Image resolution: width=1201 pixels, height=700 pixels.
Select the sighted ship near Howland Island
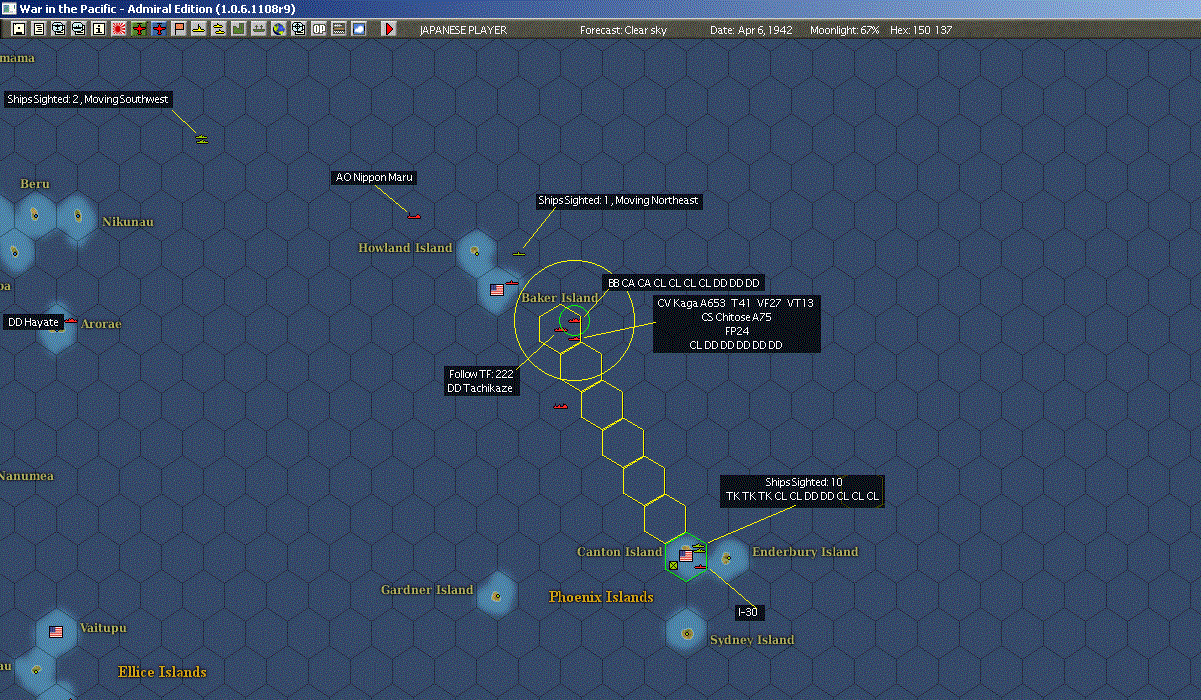click(x=518, y=253)
